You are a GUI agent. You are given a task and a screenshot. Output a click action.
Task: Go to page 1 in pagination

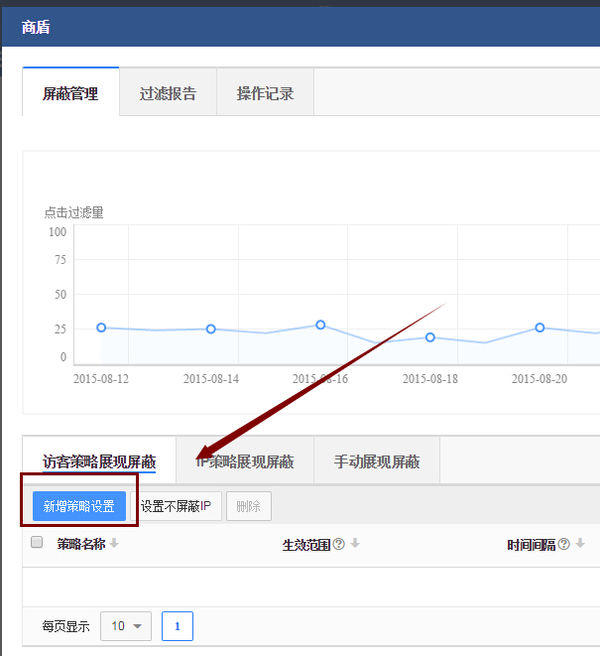(x=177, y=626)
